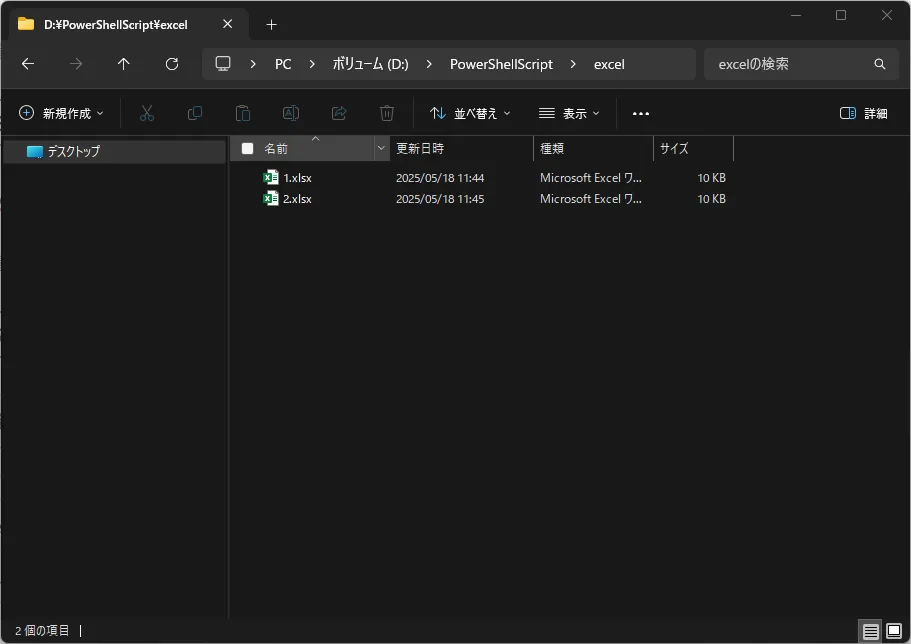
Task: Click the Rename icon in toolbar
Action: [x=291, y=113]
